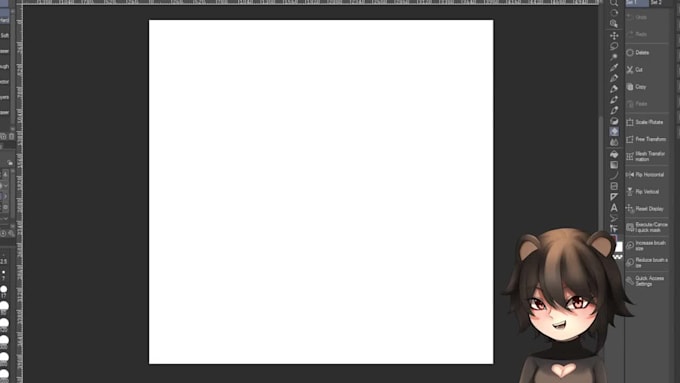The image size is (680, 383).
Task: Switch to Set 1 quick access tab
Action: (x=637, y=3)
